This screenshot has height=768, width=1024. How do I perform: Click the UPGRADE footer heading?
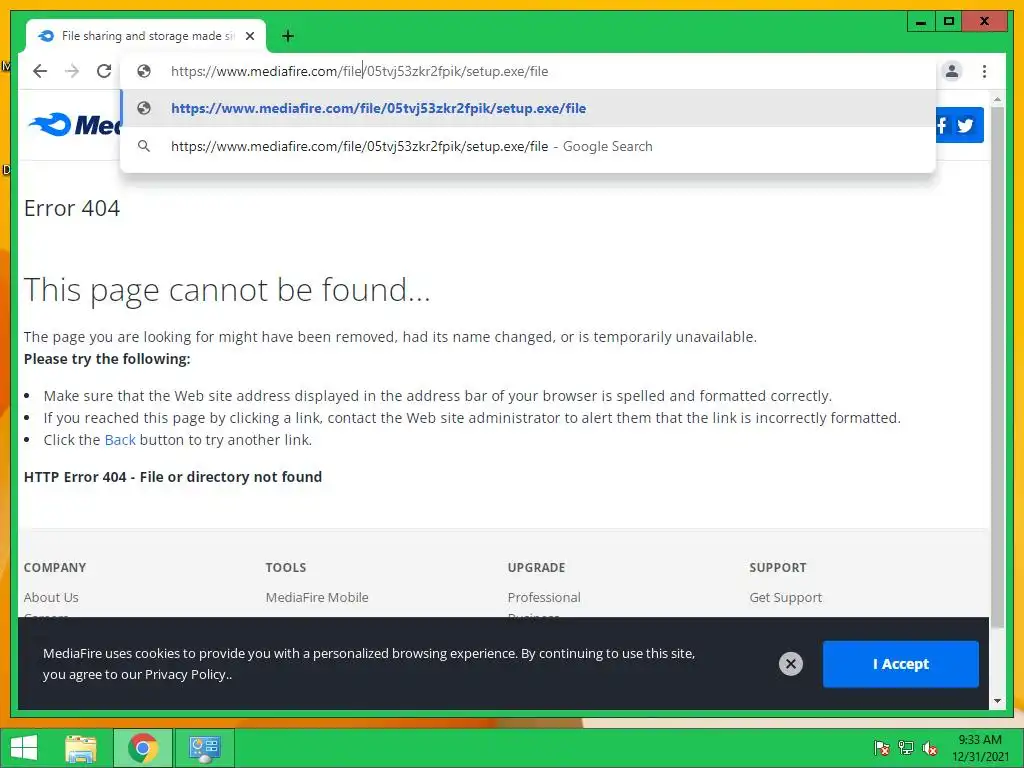(x=536, y=568)
